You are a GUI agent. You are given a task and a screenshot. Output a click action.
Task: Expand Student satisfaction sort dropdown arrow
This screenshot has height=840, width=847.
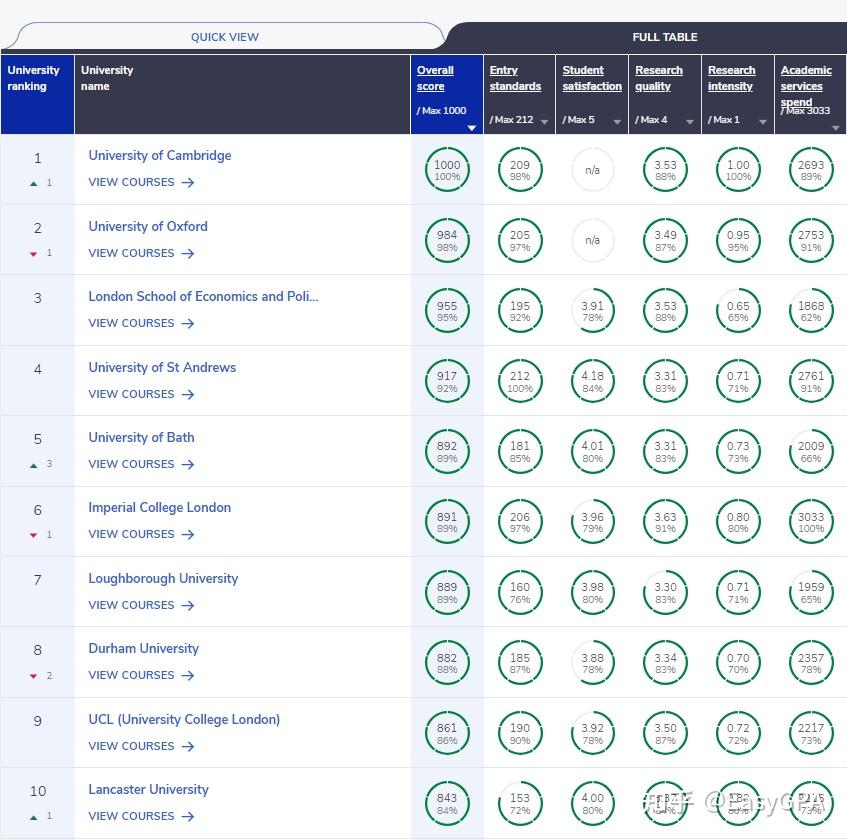pos(617,122)
